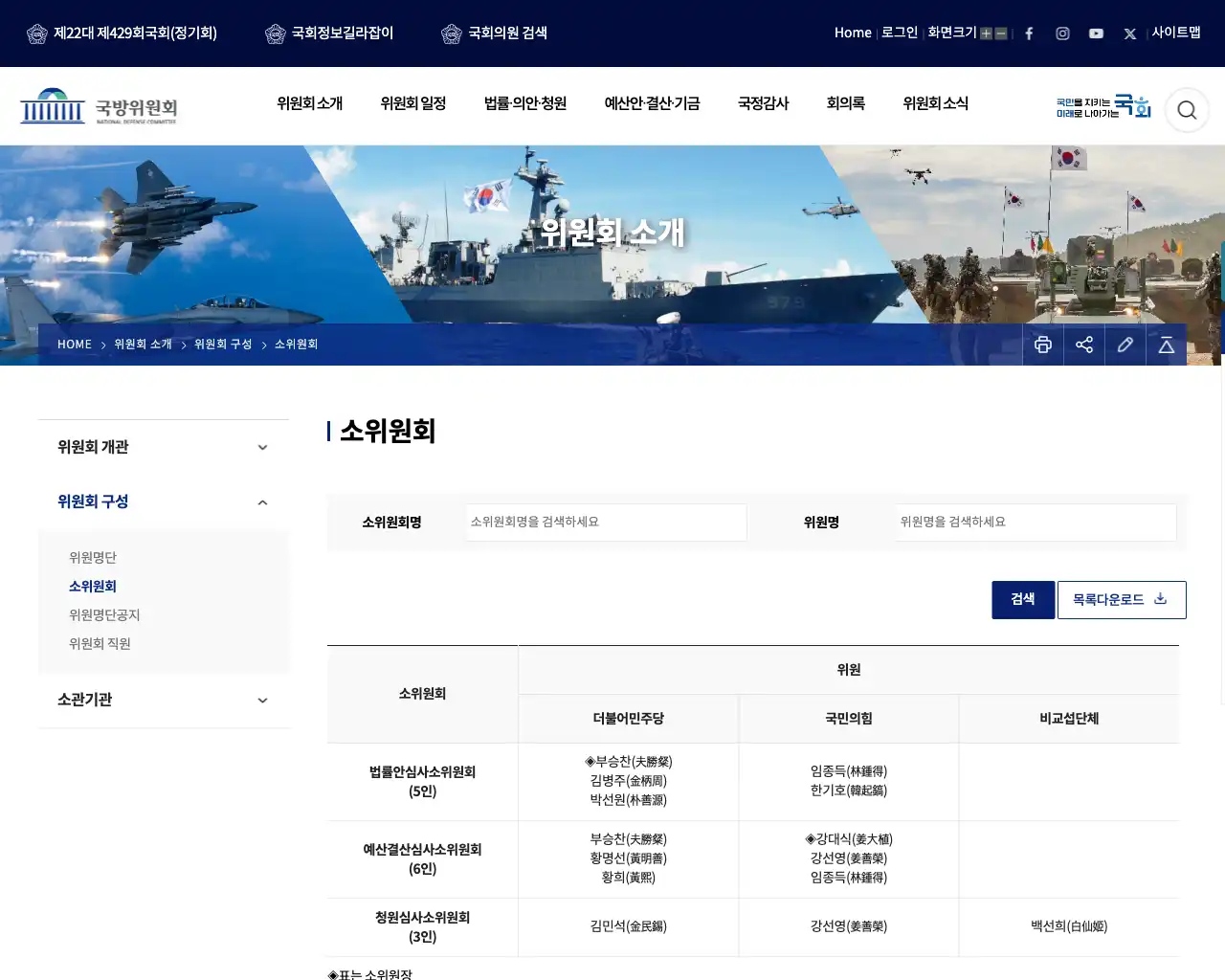Image resolution: width=1225 pixels, height=980 pixels.
Task: Open the 예산안·결산·기금 menu
Action: 652,103
